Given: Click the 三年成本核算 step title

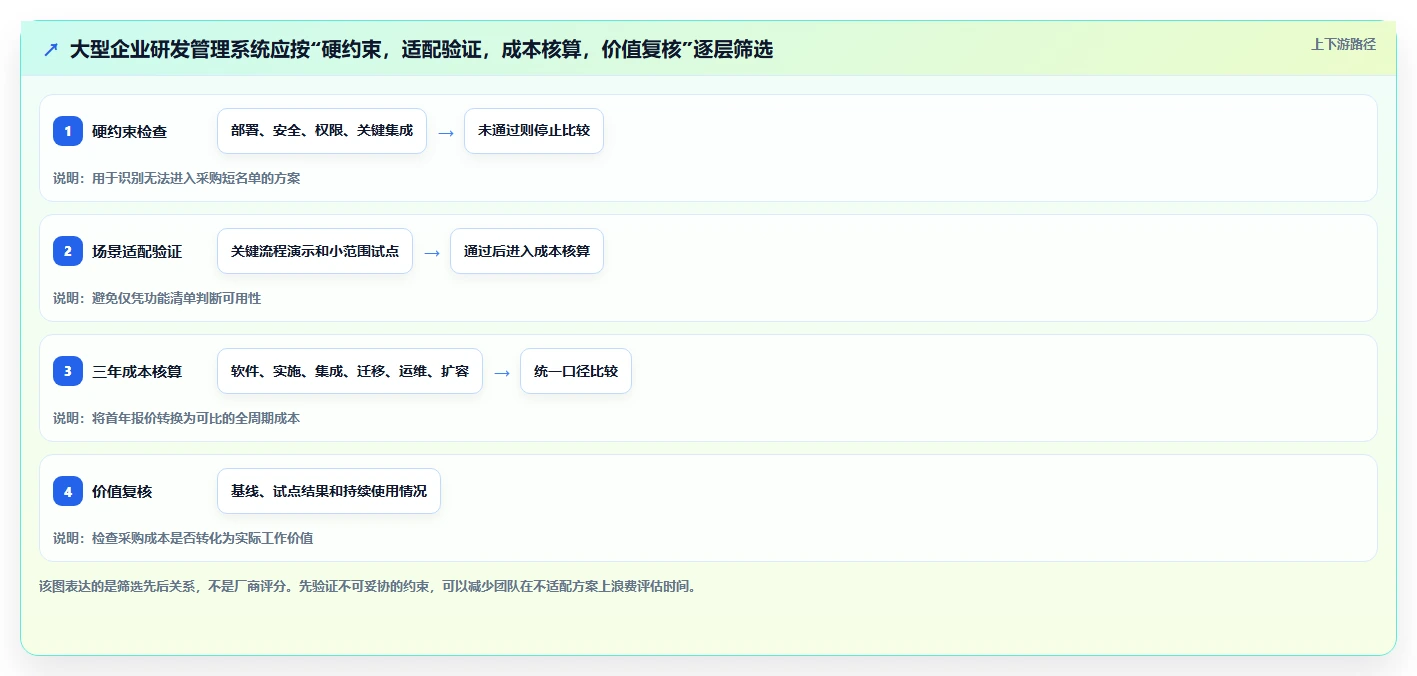Looking at the screenshot, I should [137, 372].
